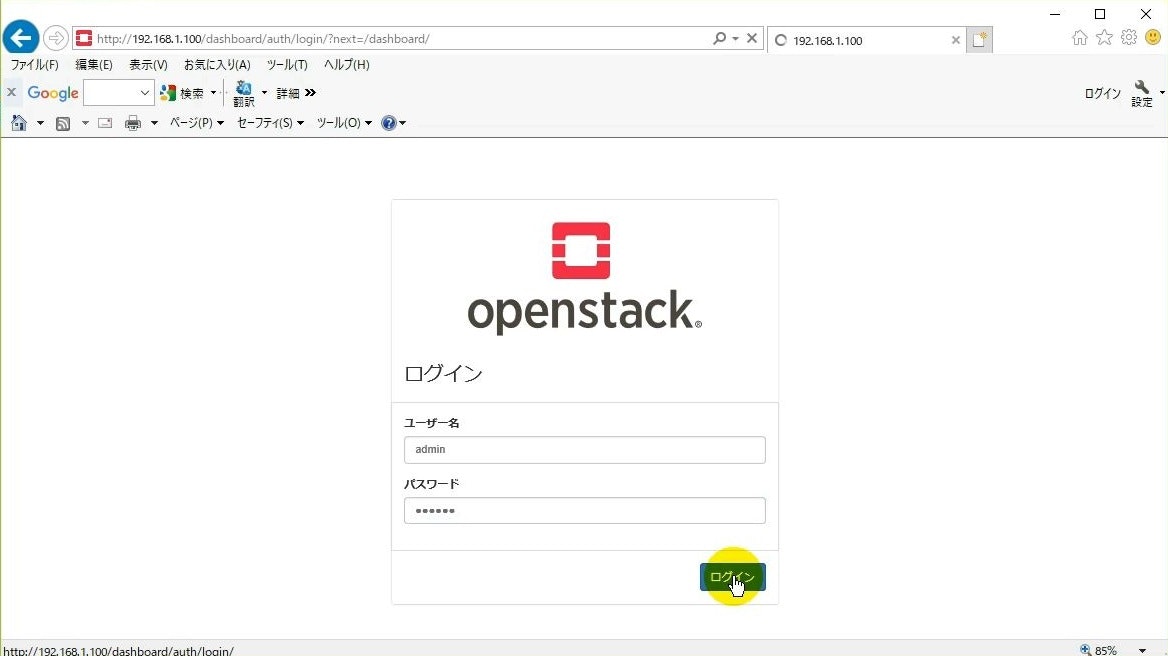Click Google toolbar ログイン link

(x=1102, y=93)
